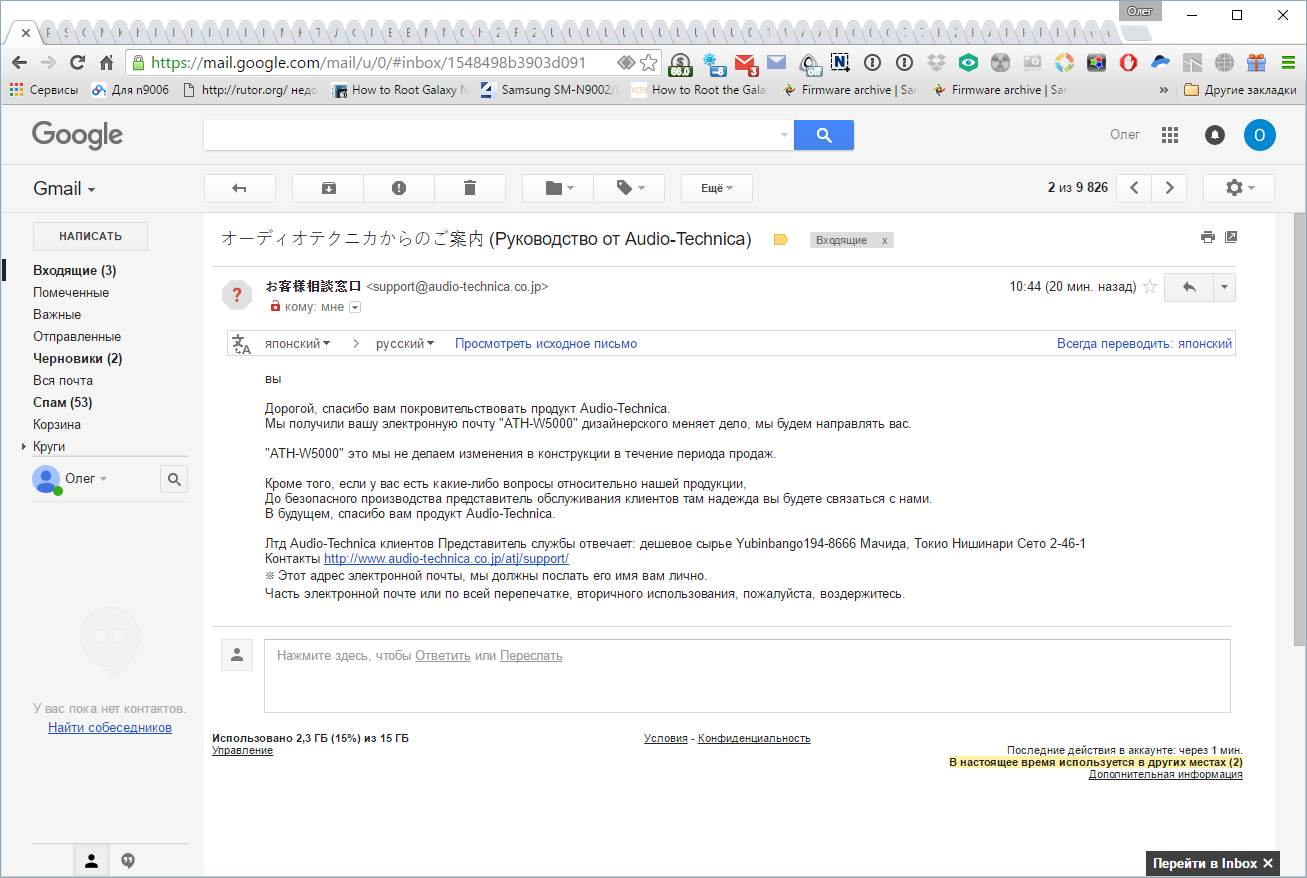This screenshot has height=878, width=1307.
Task: Open Входящие (3) folder
Action: 75,270
